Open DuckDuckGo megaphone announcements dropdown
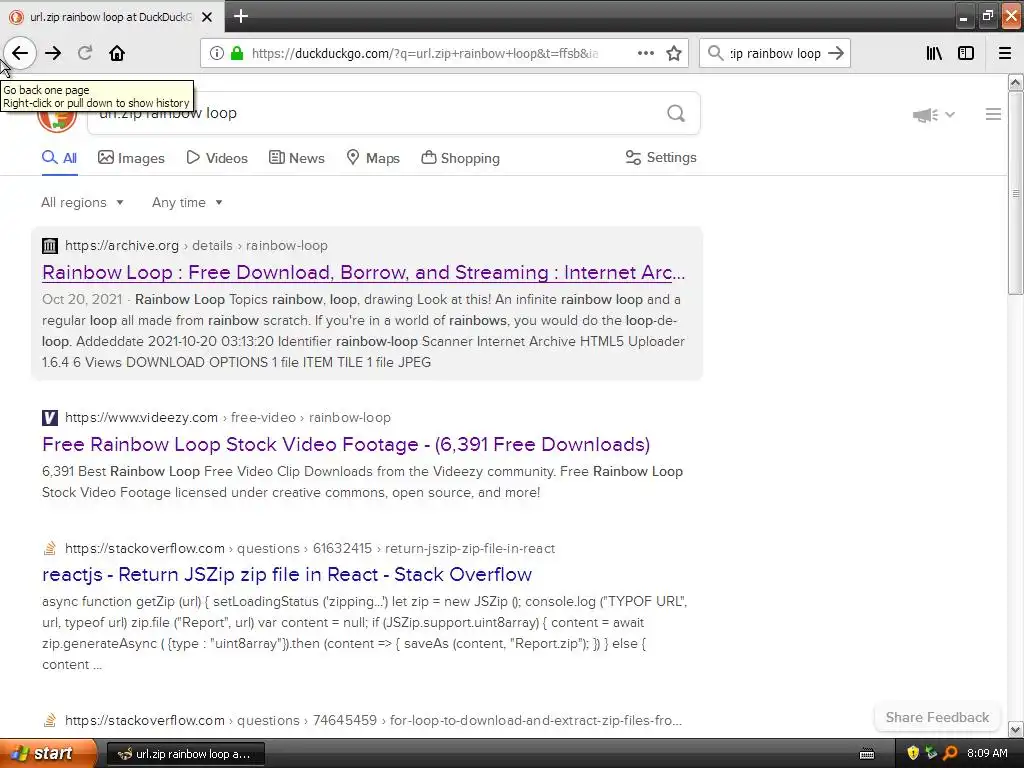 tap(933, 115)
